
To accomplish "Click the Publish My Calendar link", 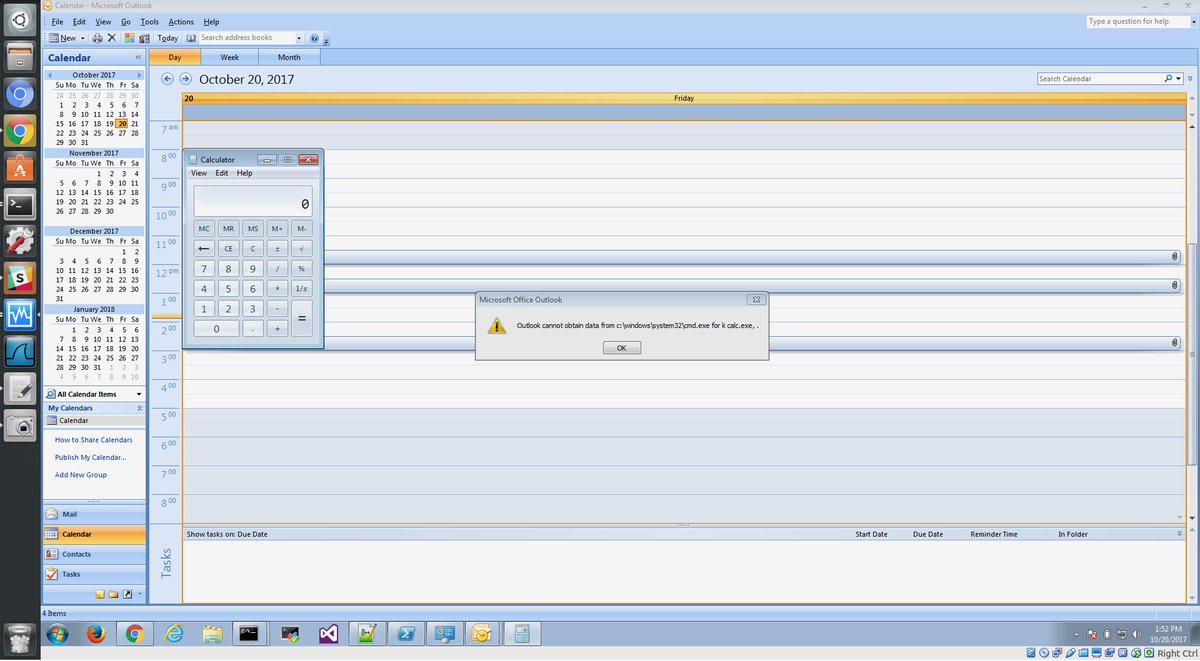I will (x=91, y=457).
